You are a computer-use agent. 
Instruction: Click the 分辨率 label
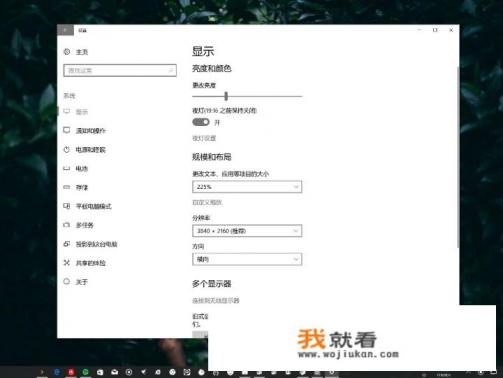201,218
